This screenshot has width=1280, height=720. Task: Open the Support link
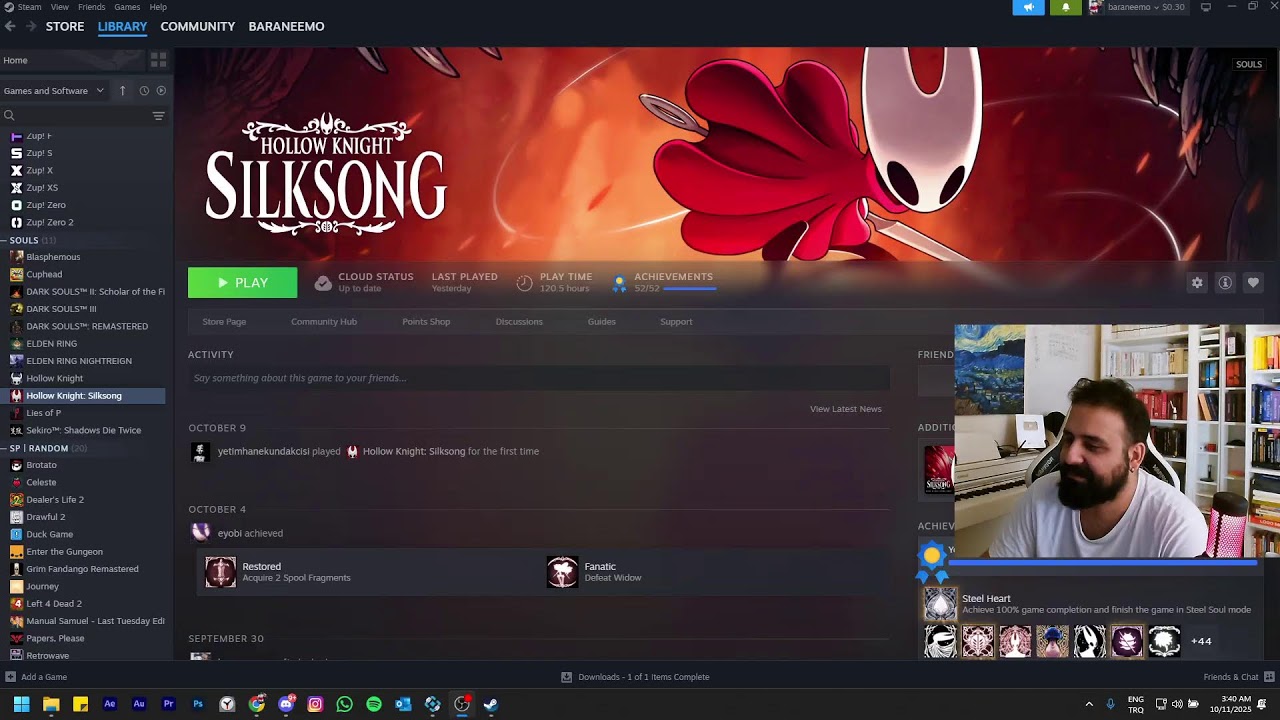click(x=676, y=322)
